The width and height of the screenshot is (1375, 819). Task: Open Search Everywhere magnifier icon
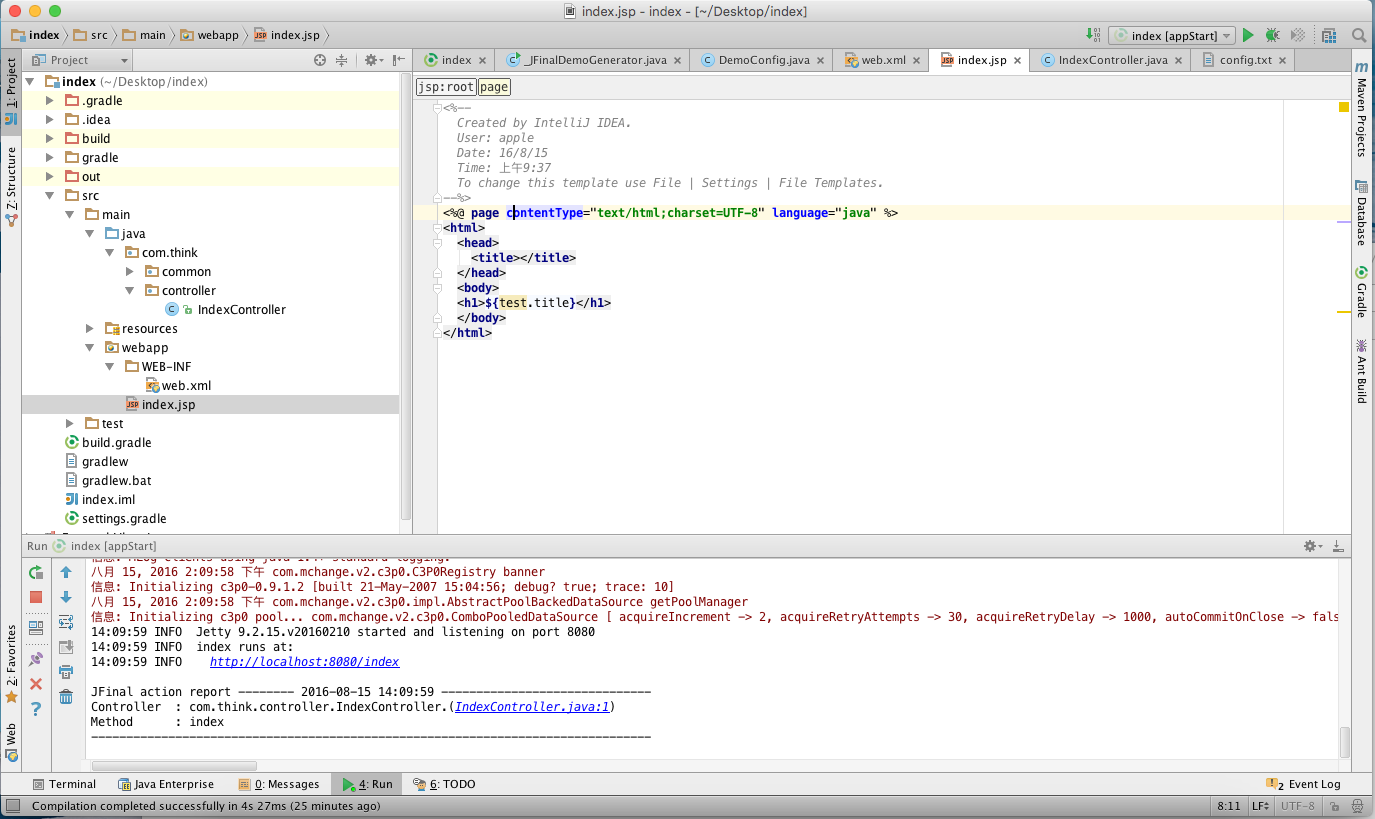1359,35
